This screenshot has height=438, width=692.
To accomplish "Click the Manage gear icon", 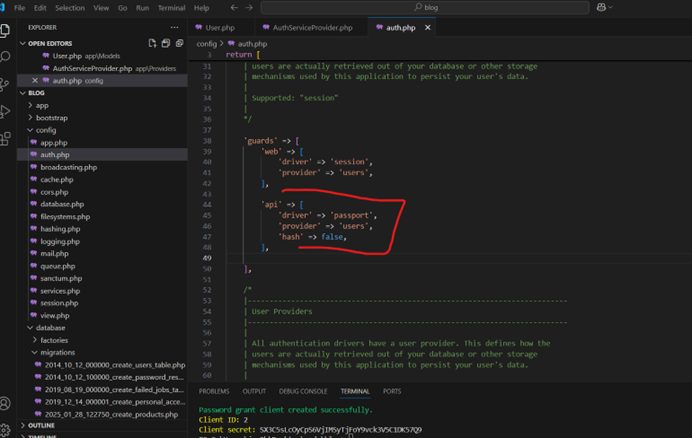I will click(6, 429).
